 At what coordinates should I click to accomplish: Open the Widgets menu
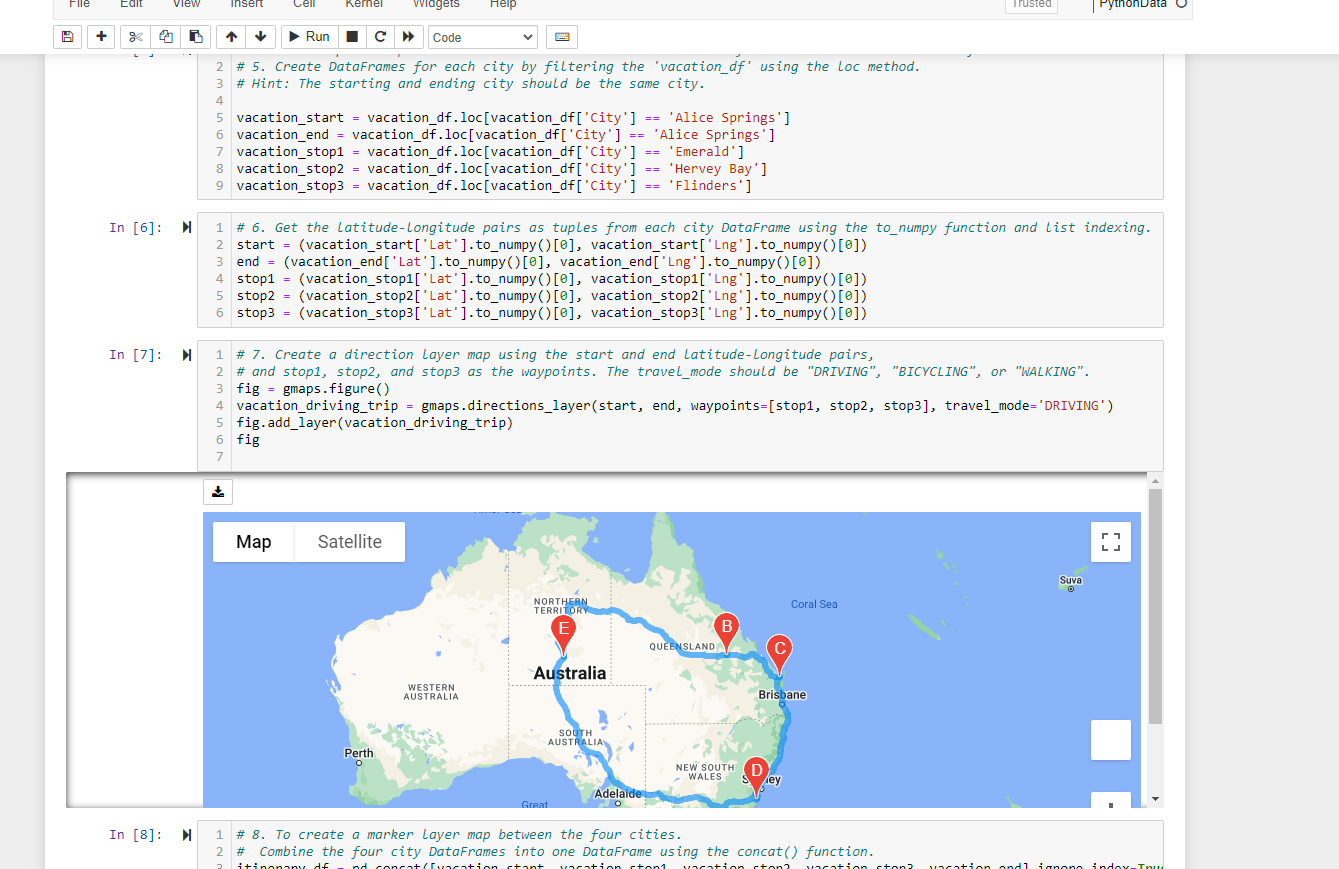(x=436, y=4)
